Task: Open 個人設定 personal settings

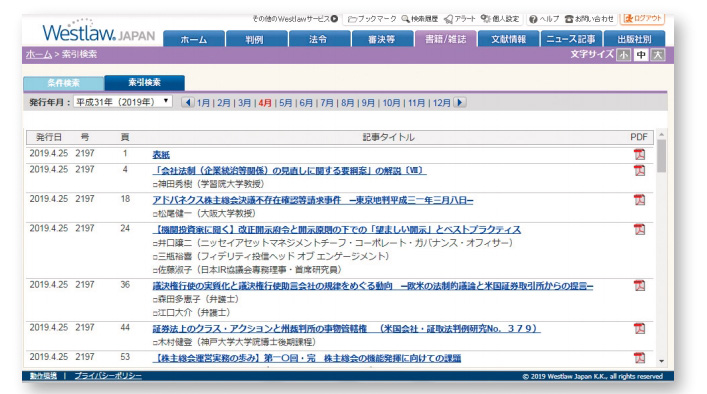Action: point(500,19)
